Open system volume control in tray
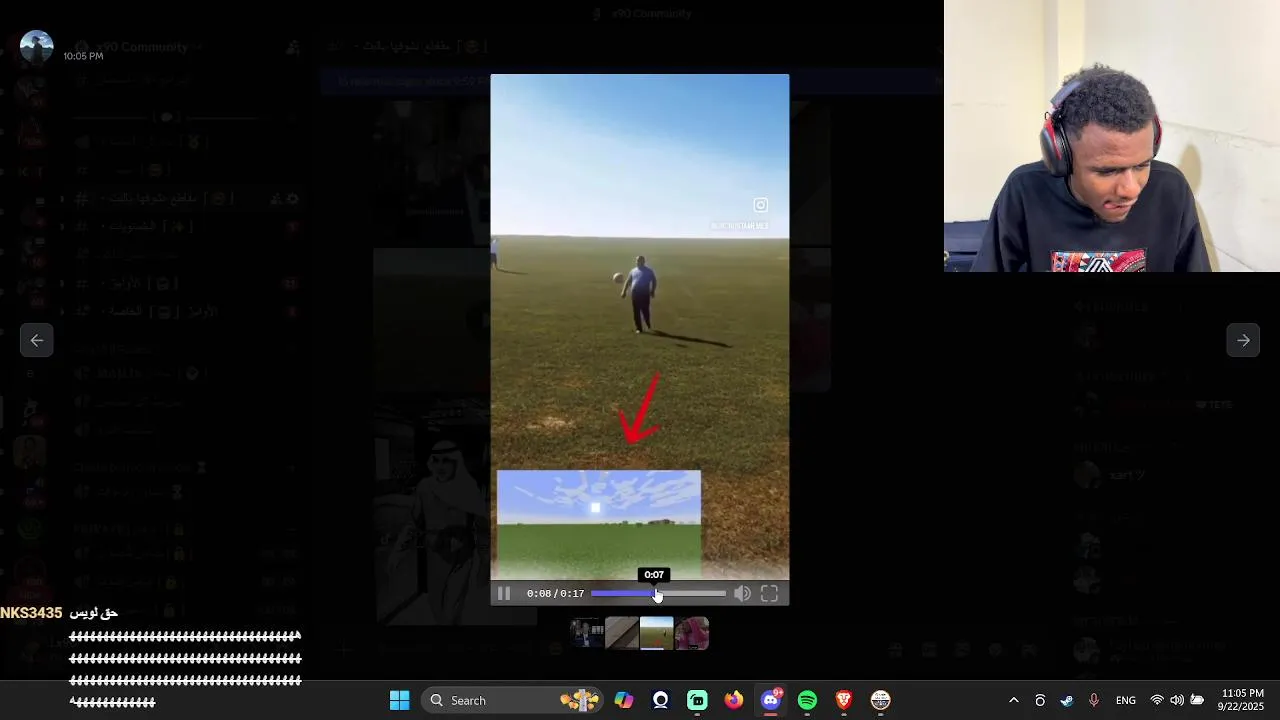 pos(1177,700)
